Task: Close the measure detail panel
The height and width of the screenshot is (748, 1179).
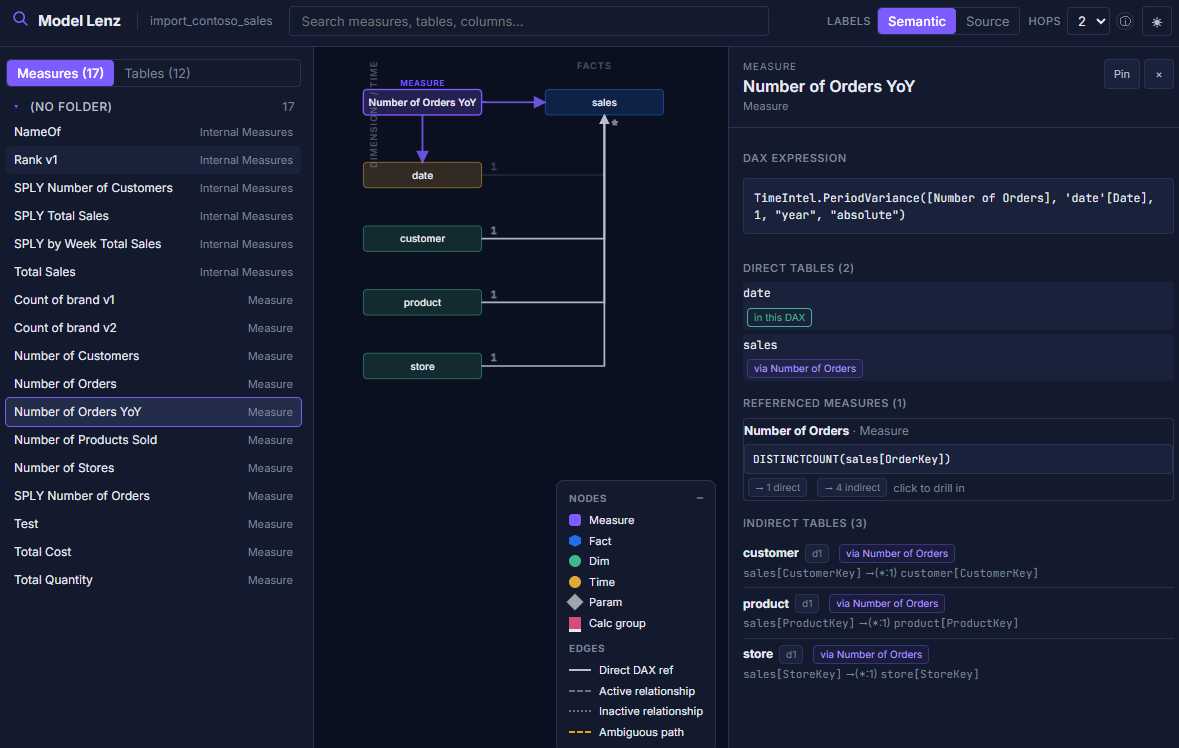Action: 1159,74
